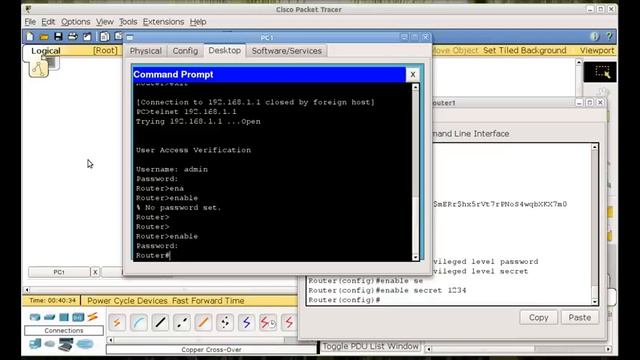Select the Wireless Devices category icon
640x360 pixels.
[x=78, y=317]
